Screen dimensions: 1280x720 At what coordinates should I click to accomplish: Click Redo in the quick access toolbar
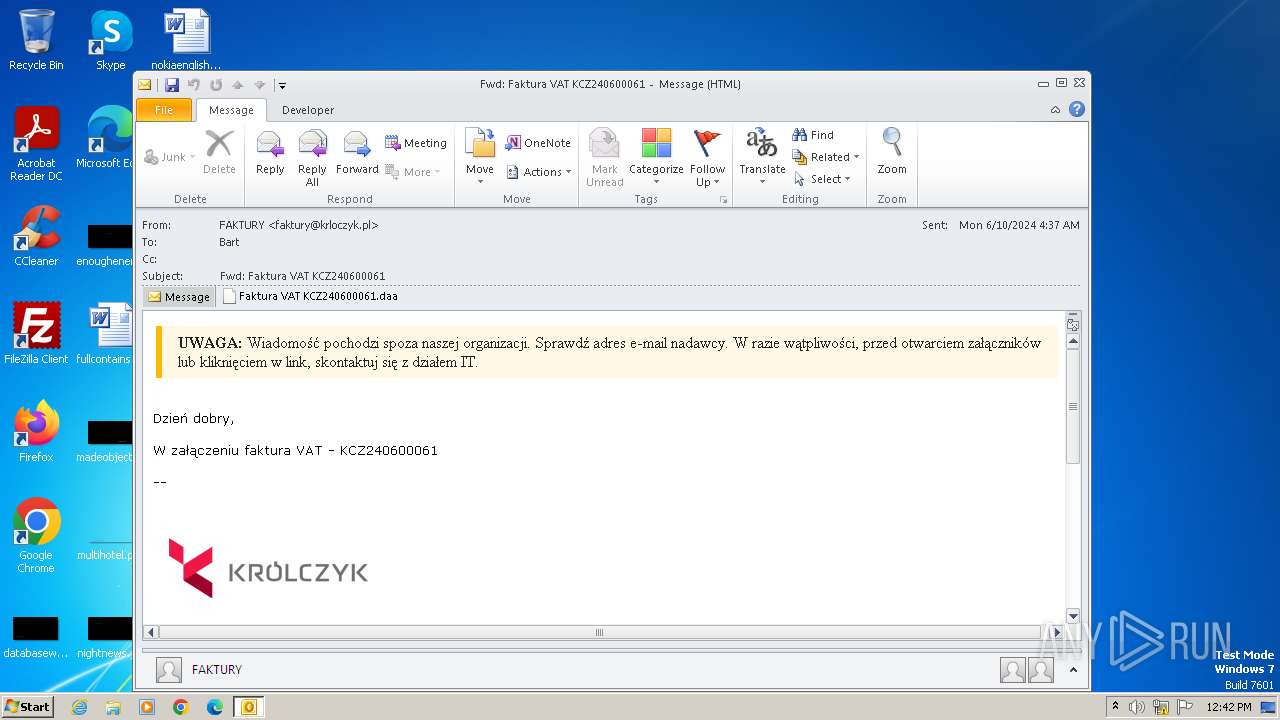216,85
